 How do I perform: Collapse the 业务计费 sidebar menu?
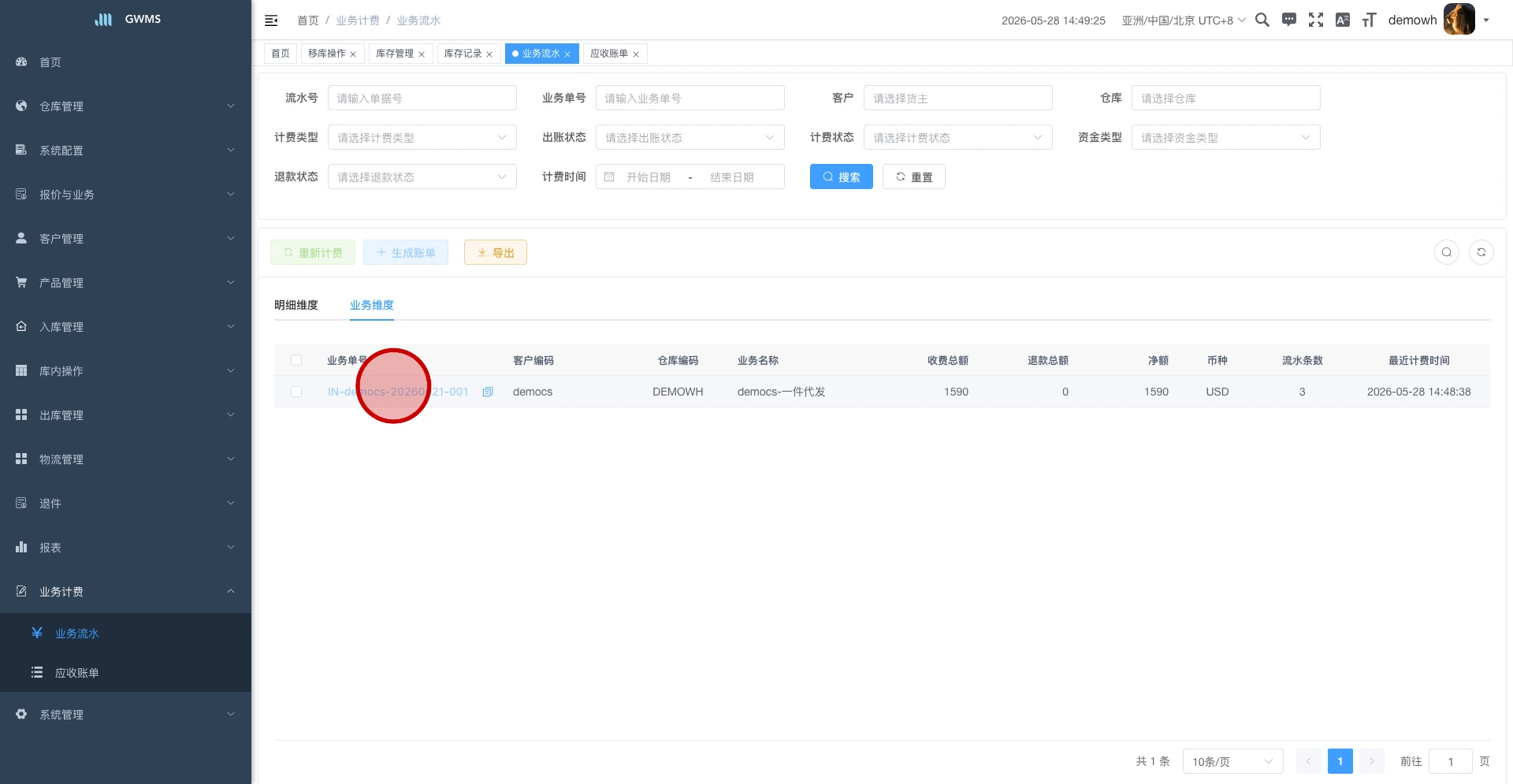[x=125, y=591]
